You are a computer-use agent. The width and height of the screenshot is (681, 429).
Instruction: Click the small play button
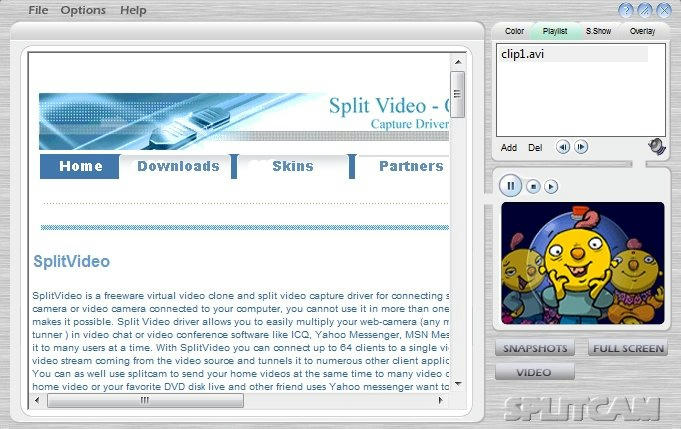pyautogui.click(x=551, y=187)
